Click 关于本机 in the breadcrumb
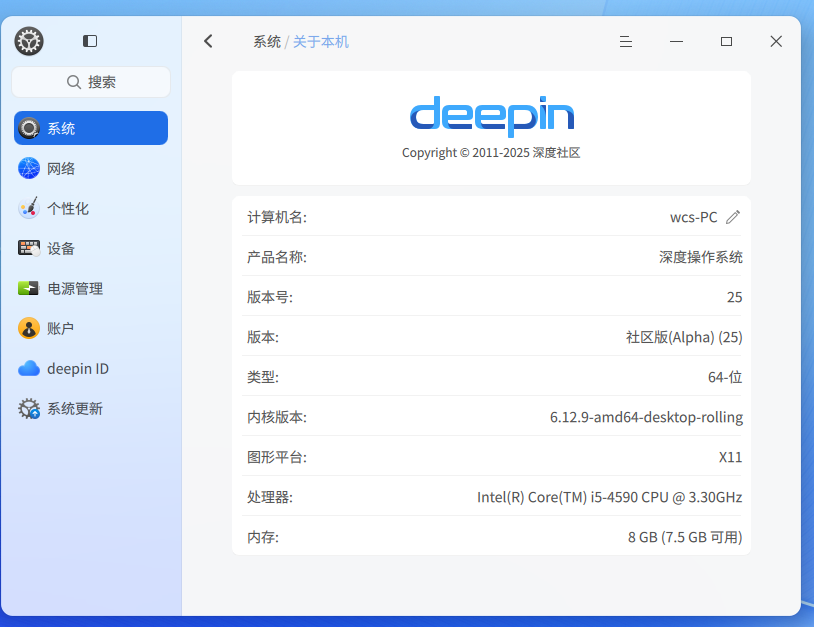This screenshot has width=814, height=627. (321, 42)
